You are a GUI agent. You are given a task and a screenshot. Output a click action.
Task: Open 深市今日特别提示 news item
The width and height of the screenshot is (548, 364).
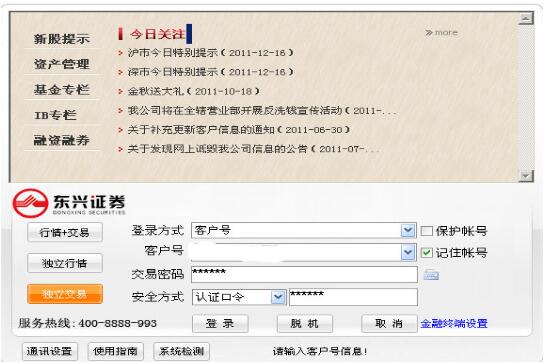pyautogui.click(x=210, y=72)
